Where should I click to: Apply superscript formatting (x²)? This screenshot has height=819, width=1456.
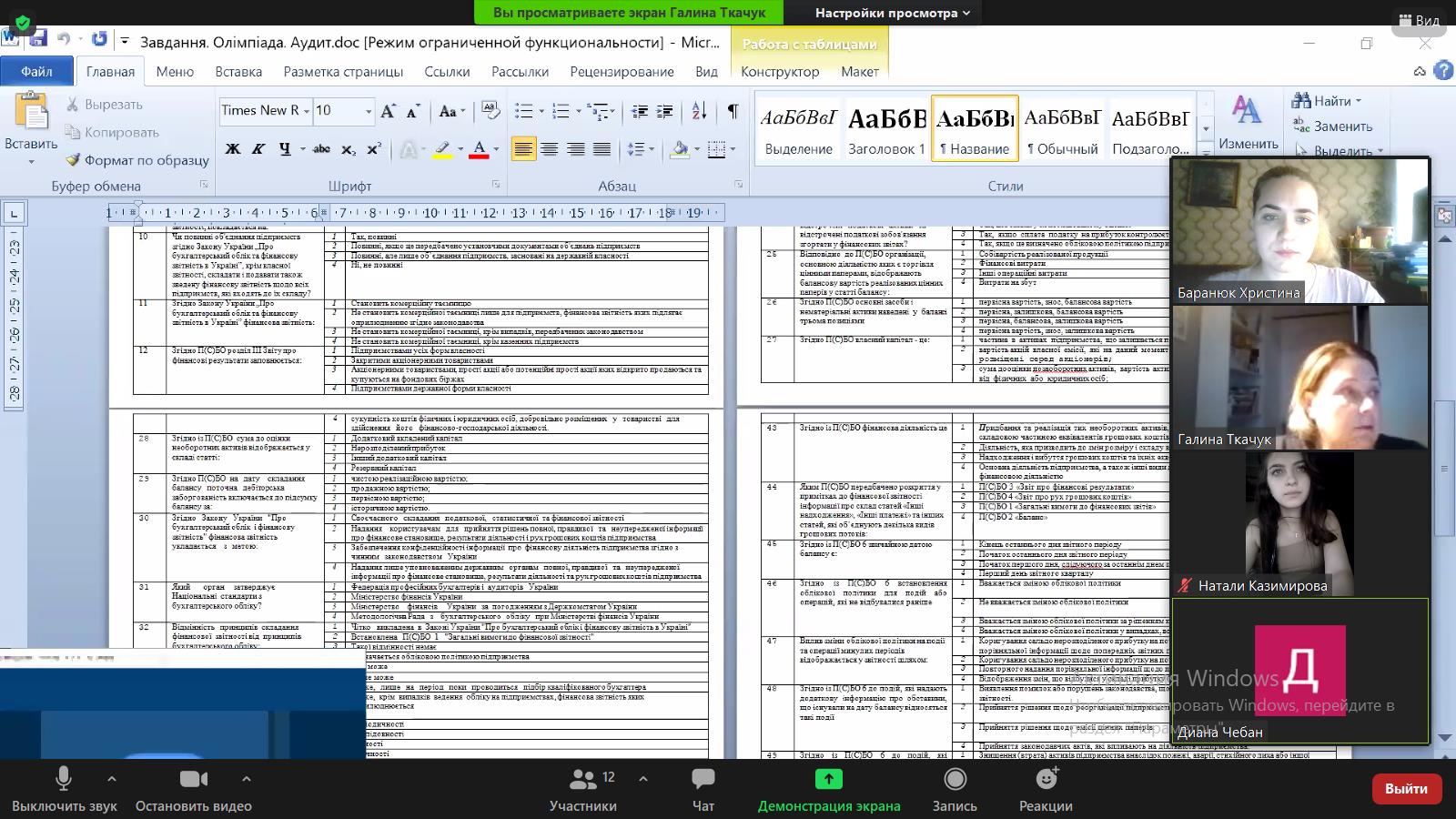pyautogui.click(x=374, y=148)
